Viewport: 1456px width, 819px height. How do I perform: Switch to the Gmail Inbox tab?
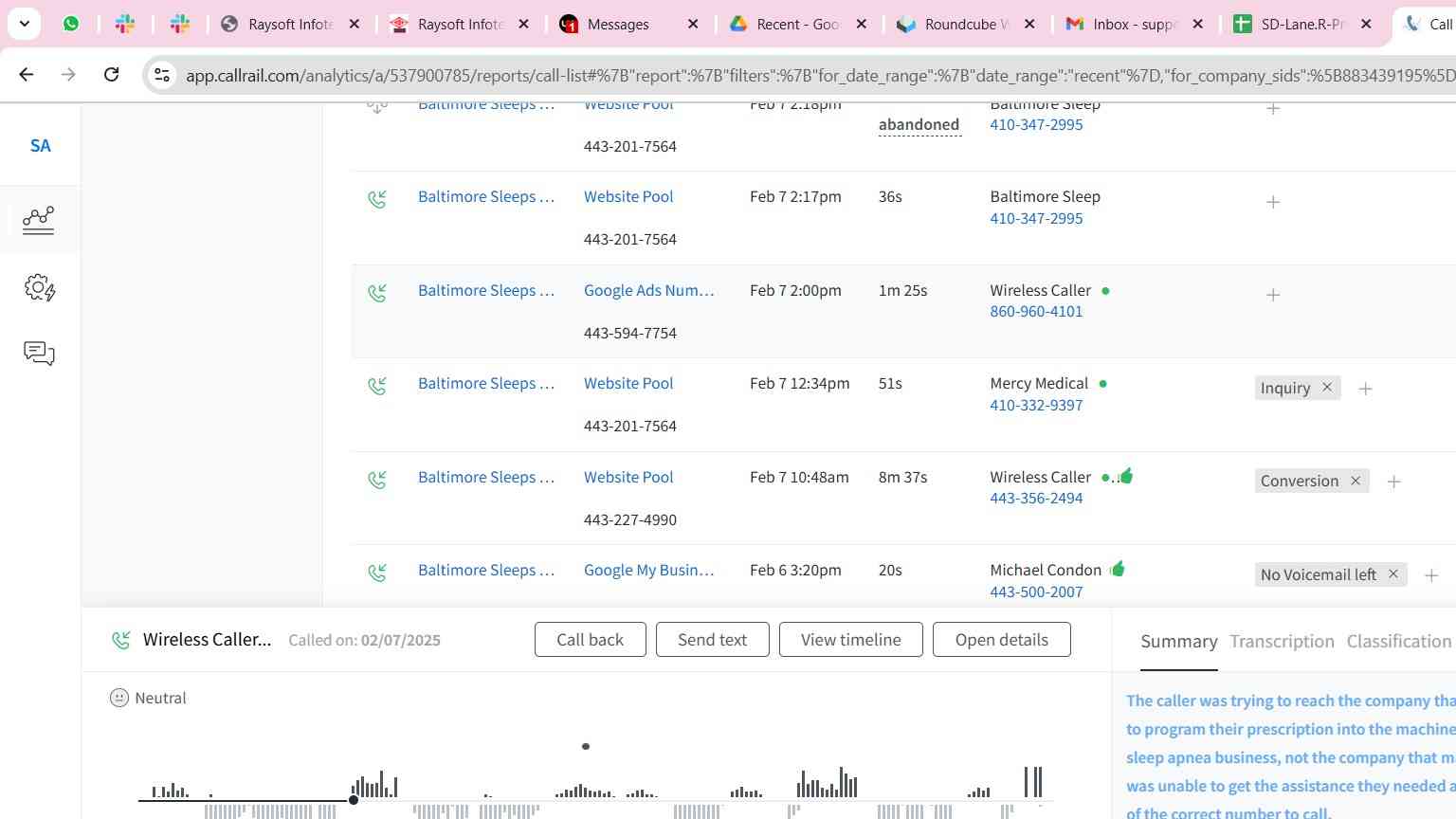(x=1135, y=25)
